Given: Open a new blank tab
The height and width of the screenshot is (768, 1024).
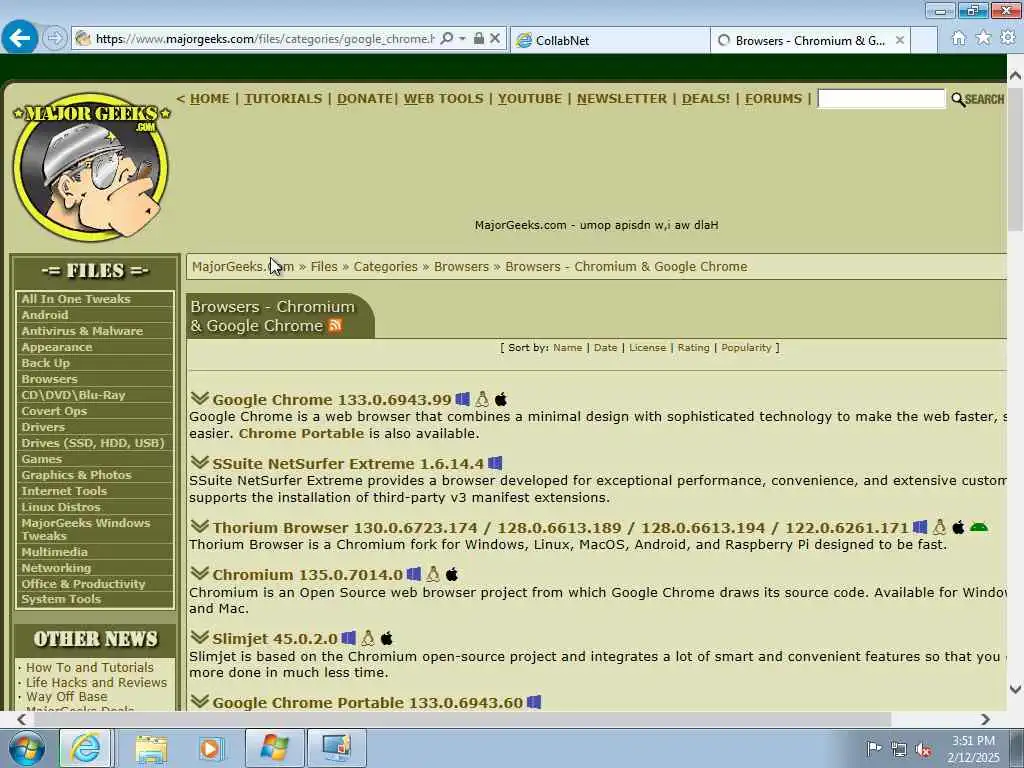Looking at the screenshot, I should coord(924,40).
